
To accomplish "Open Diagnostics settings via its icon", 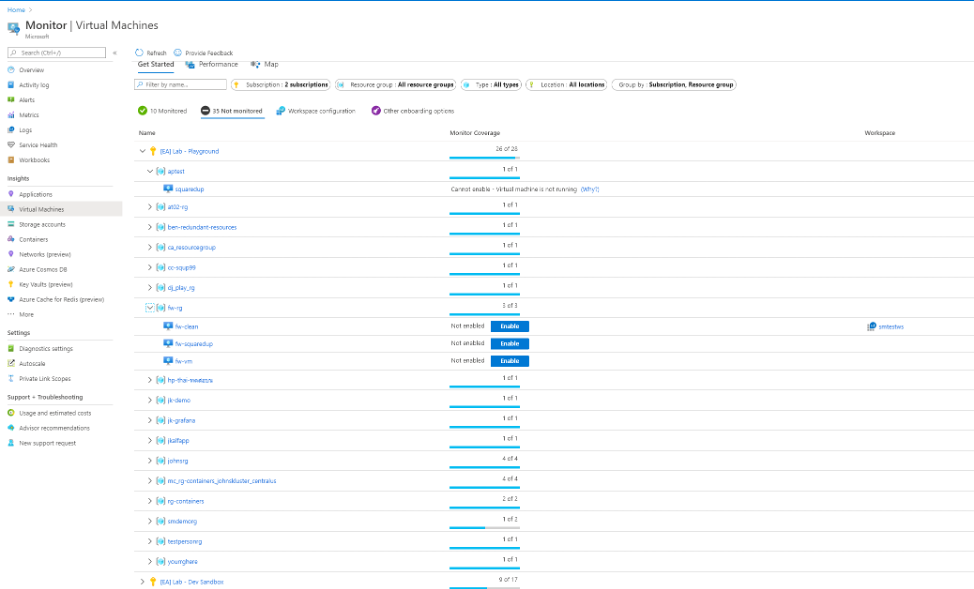I will click(11, 349).
